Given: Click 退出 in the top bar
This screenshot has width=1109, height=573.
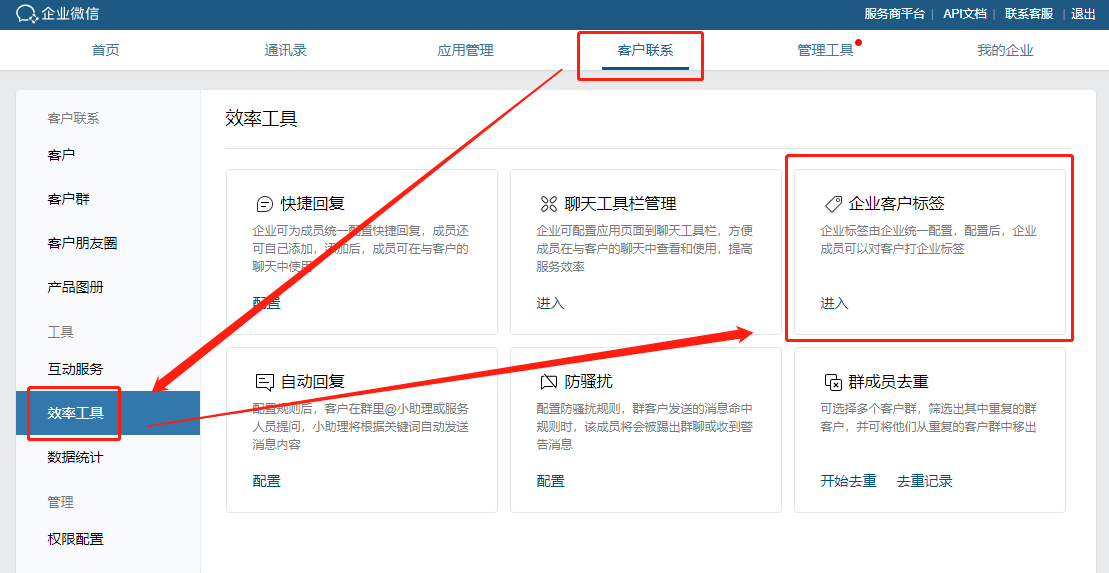Looking at the screenshot, I should coord(1083,14).
